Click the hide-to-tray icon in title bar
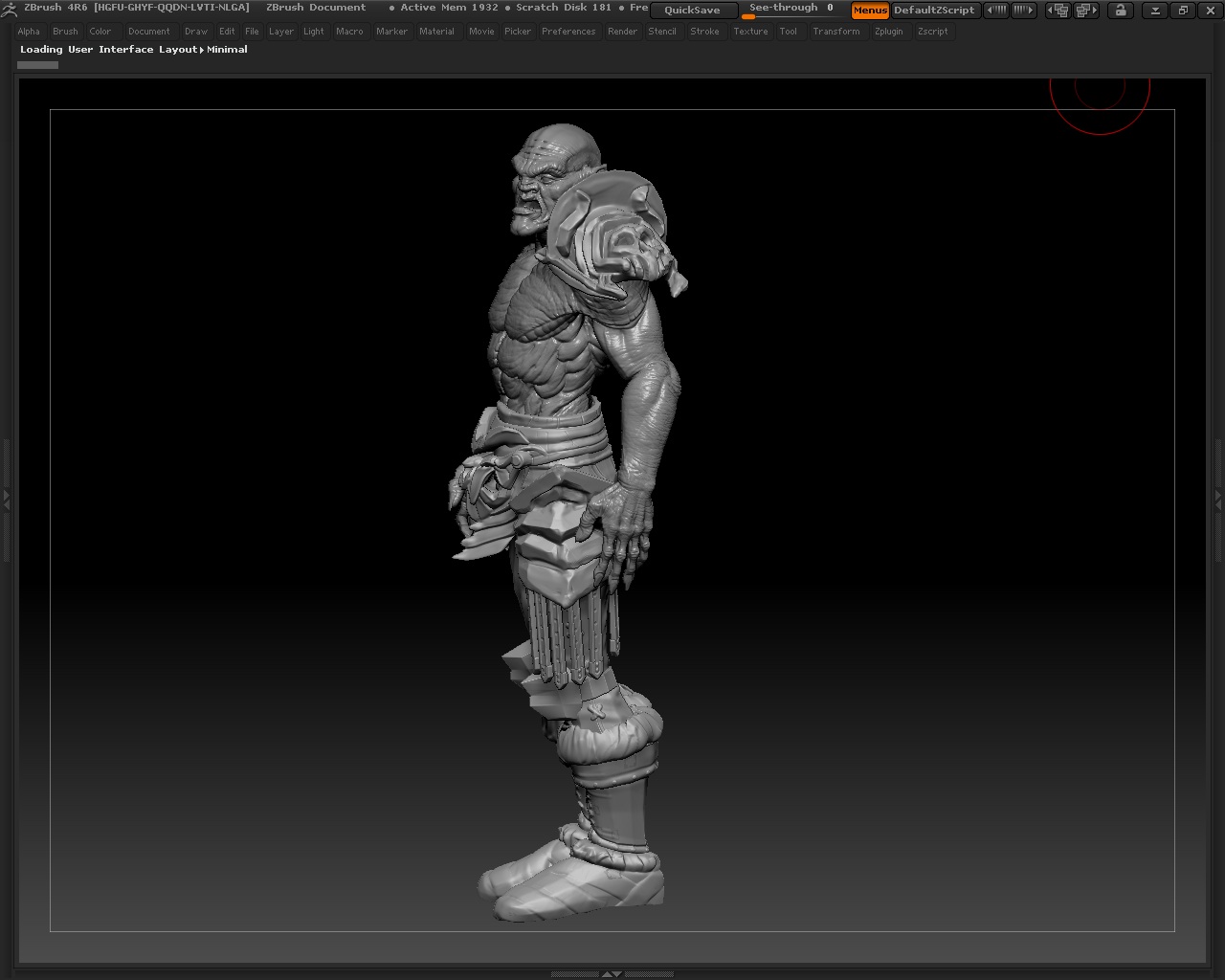The height and width of the screenshot is (980, 1225). tap(1155, 11)
